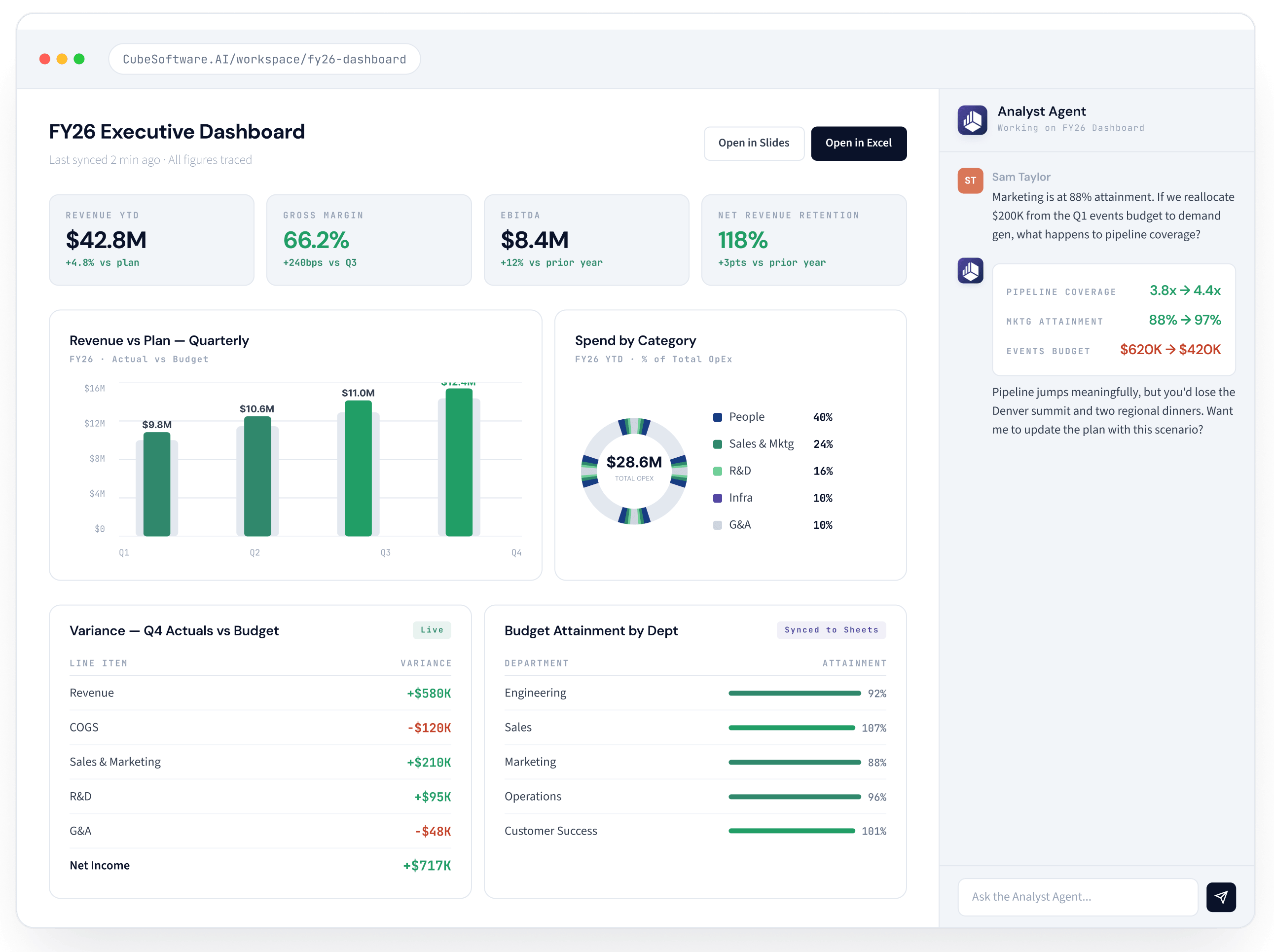
Task: Click the Infra purple legend swatch
Action: click(x=717, y=498)
